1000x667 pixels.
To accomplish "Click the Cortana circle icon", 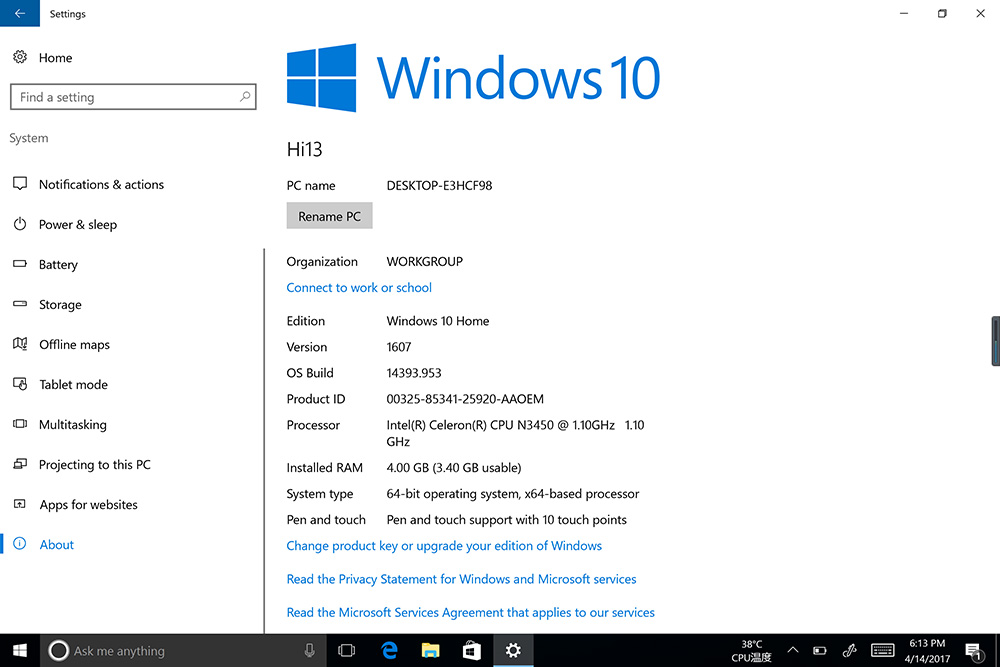I will [x=58, y=650].
